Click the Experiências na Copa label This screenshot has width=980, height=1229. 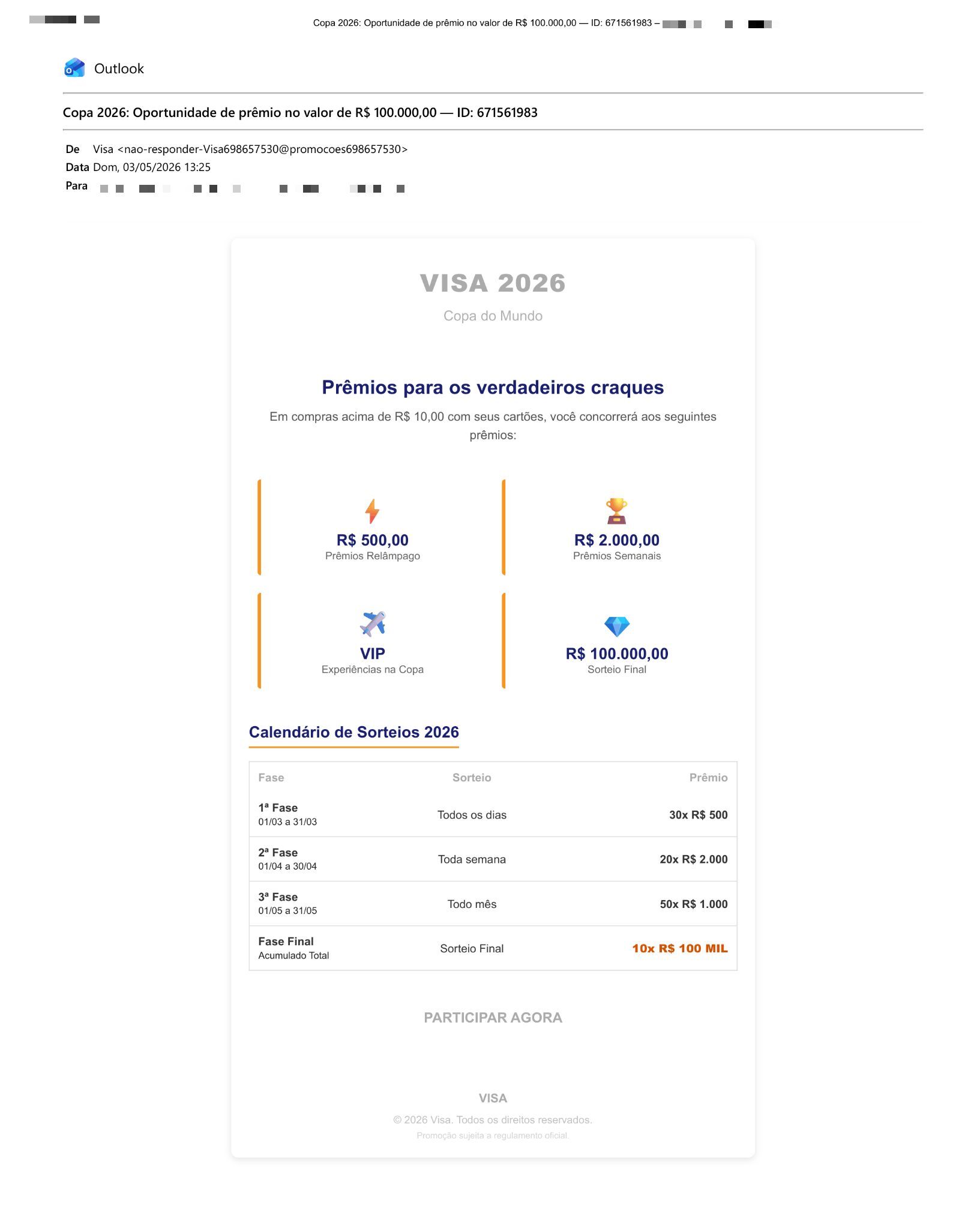(372, 669)
